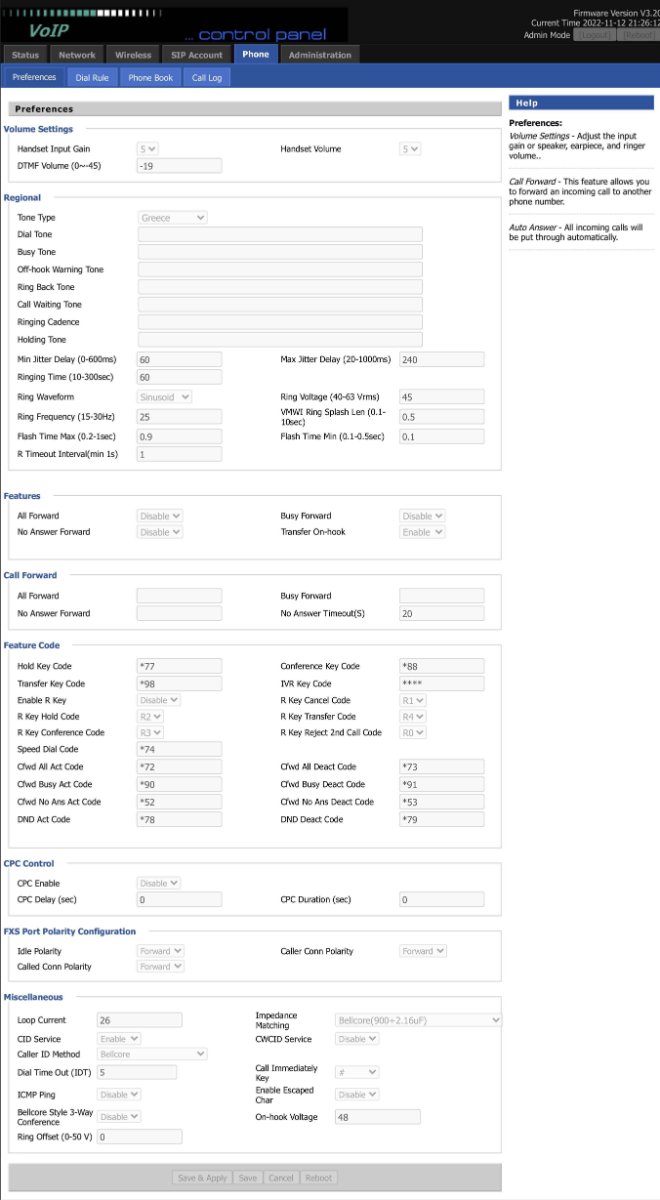
Task: Open the Enable Escaped Char dropdown
Action: pos(357,1095)
